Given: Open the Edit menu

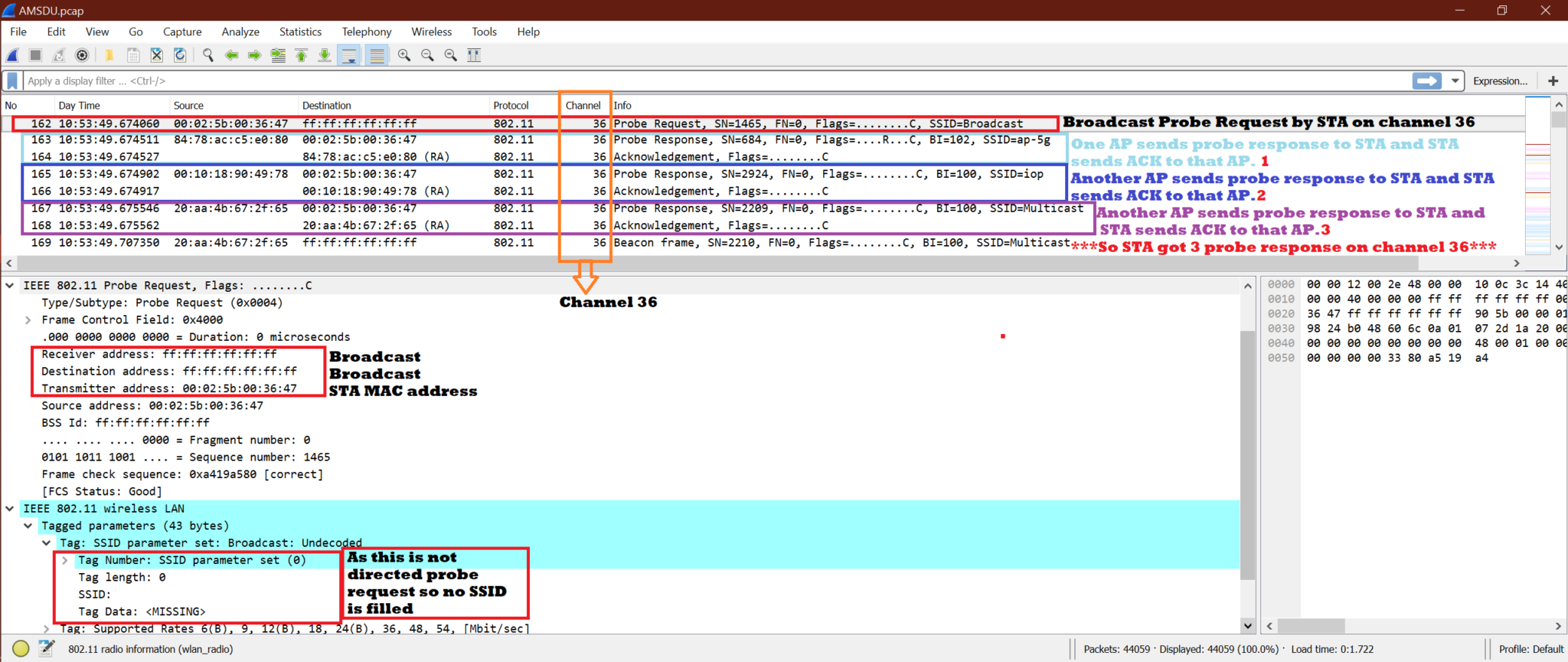Looking at the screenshot, I should click(x=56, y=31).
